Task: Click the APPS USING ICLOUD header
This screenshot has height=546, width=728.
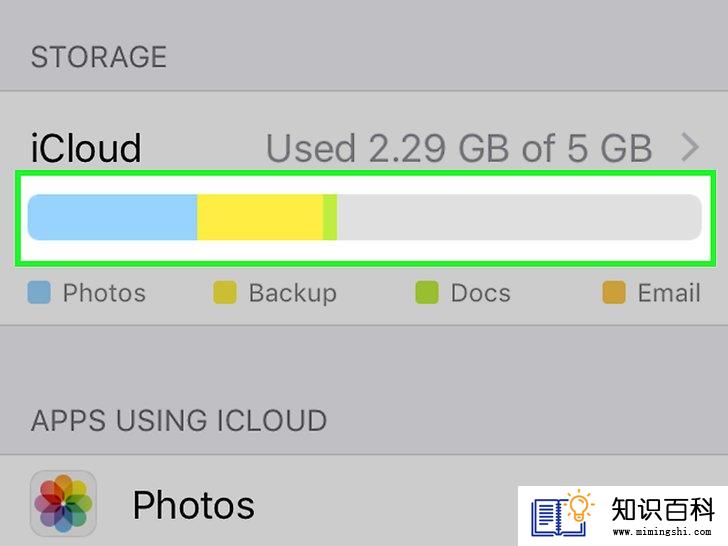Action: pyautogui.click(x=179, y=420)
